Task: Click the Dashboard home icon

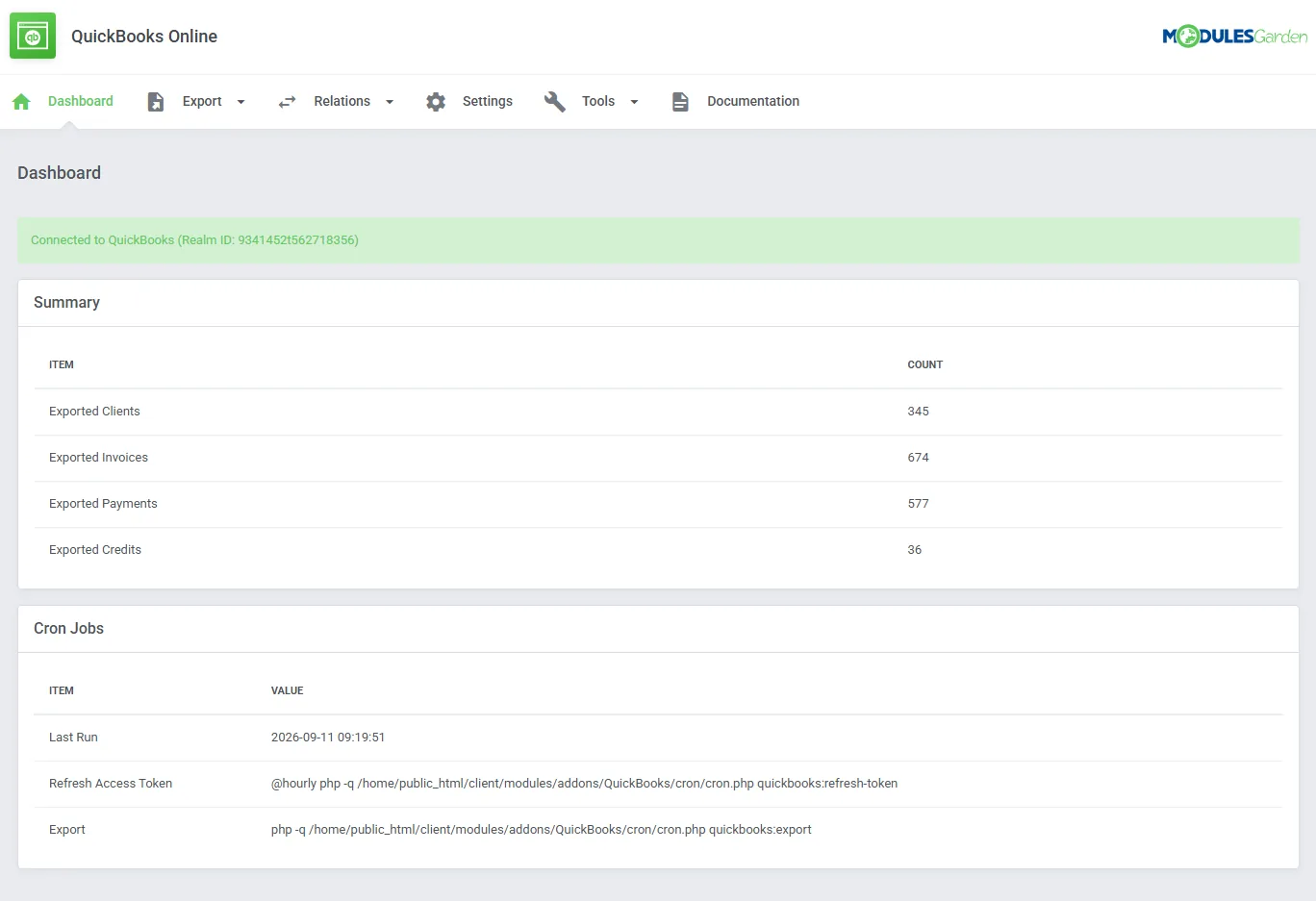Action: pos(21,101)
